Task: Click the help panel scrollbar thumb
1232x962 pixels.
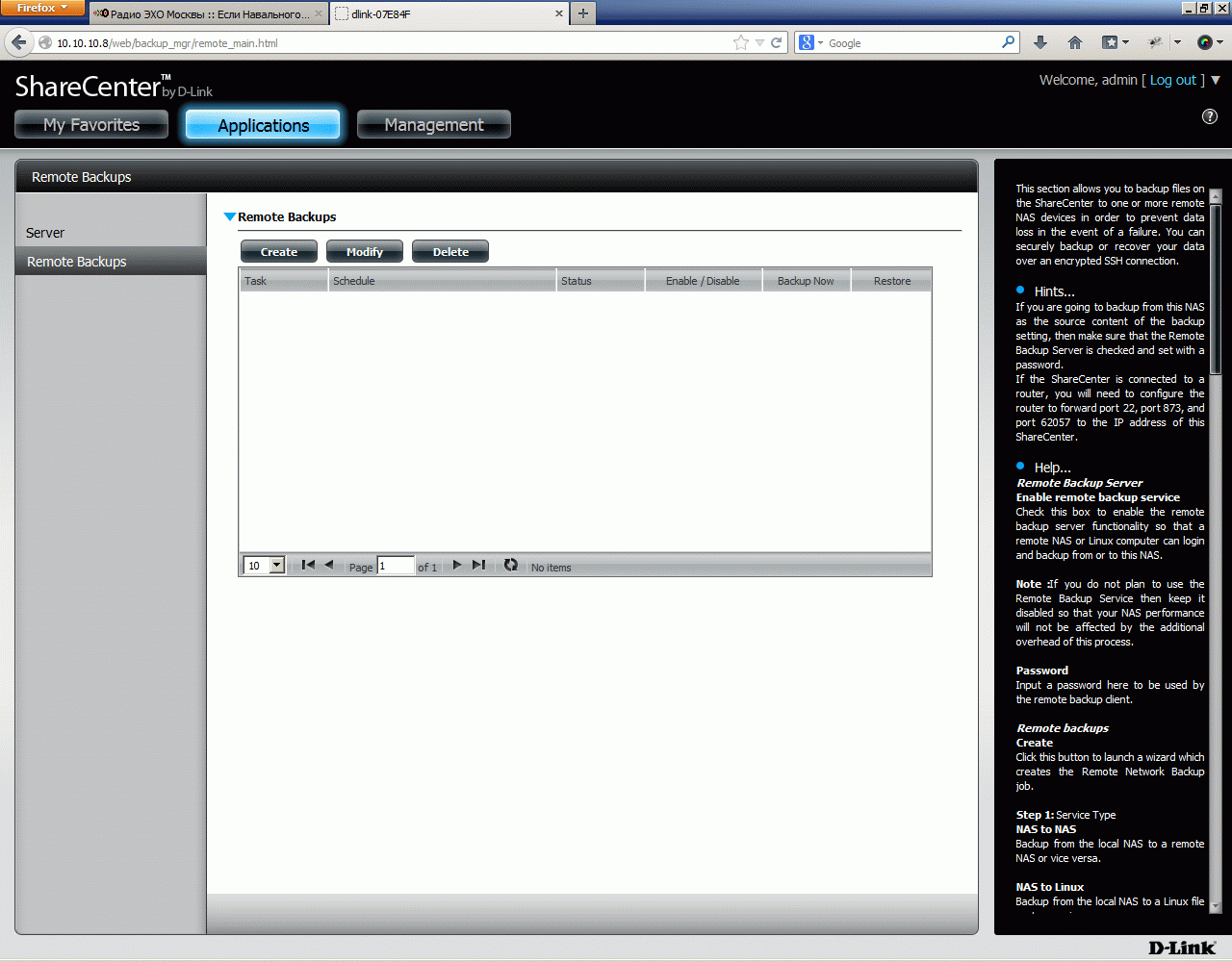Action: (1216, 289)
